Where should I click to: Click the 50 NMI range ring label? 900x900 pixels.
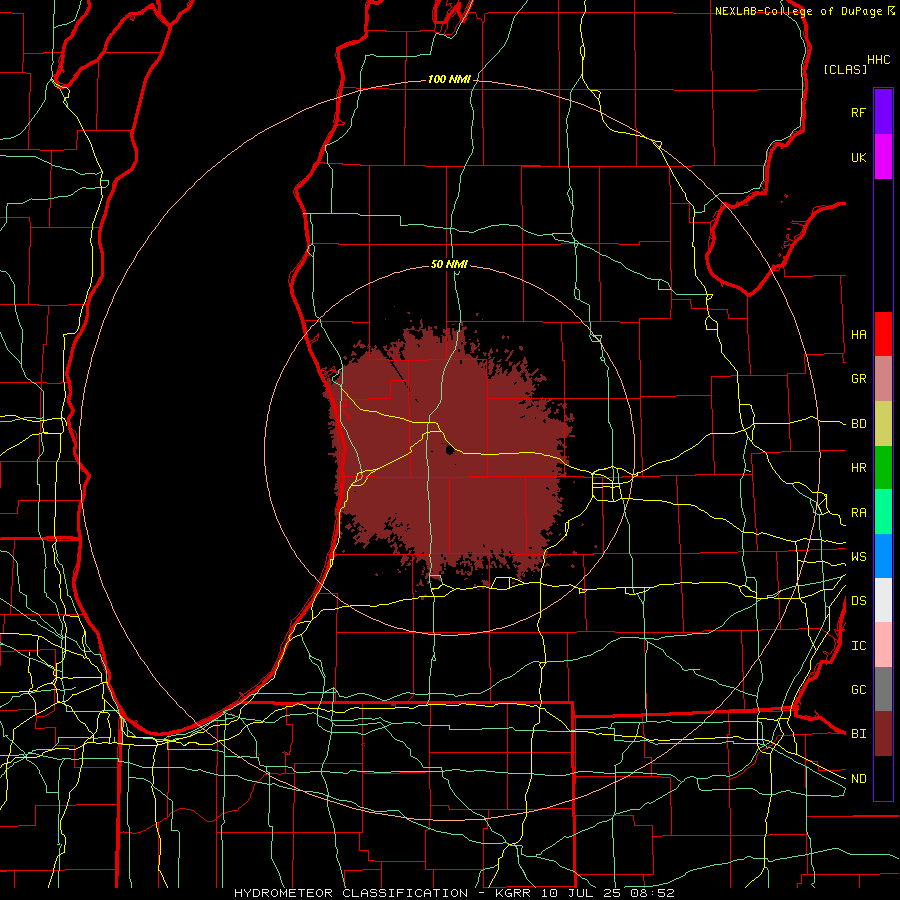pyautogui.click(x=449, y=265)
